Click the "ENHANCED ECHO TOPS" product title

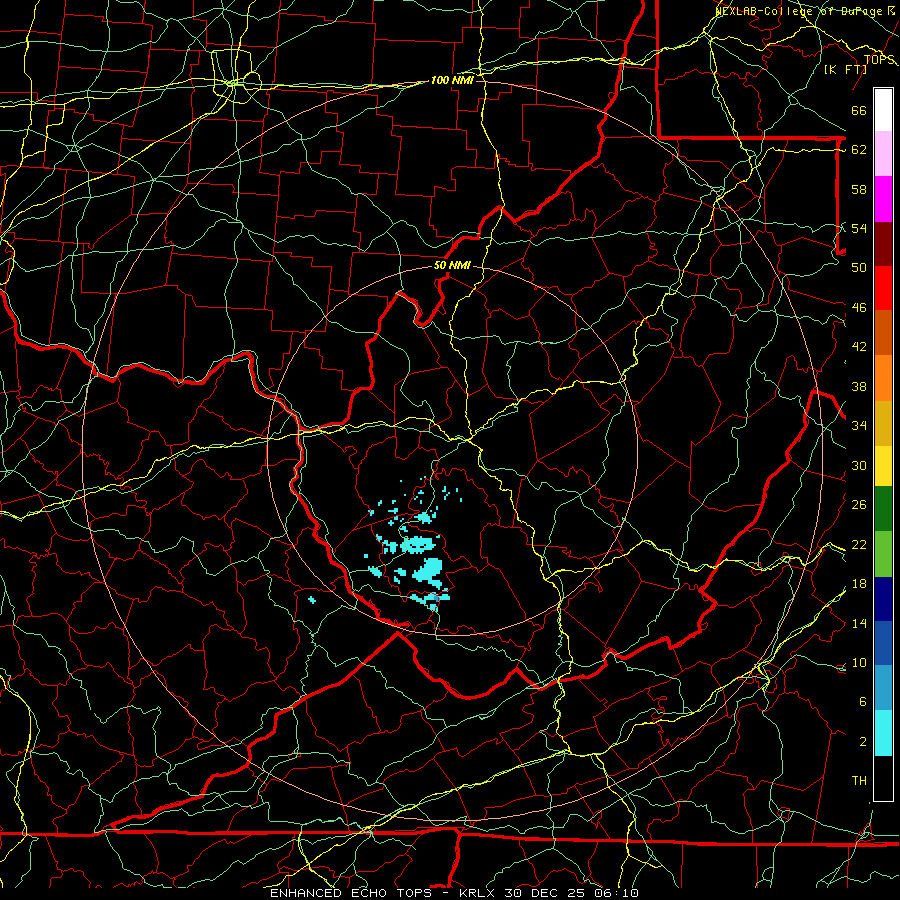(x=351, y=893)
